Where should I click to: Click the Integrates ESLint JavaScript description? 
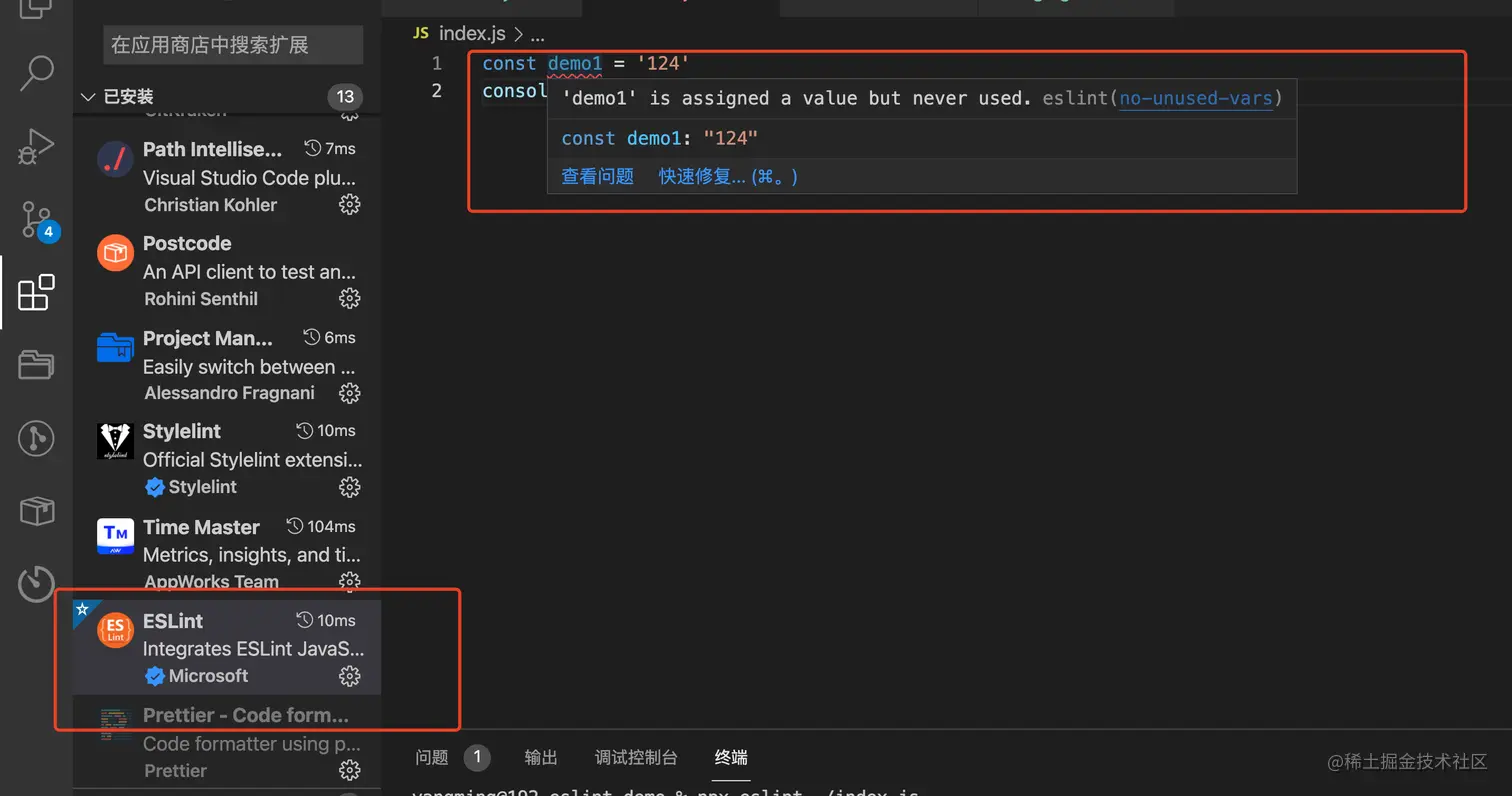click(x=253, y=648)
